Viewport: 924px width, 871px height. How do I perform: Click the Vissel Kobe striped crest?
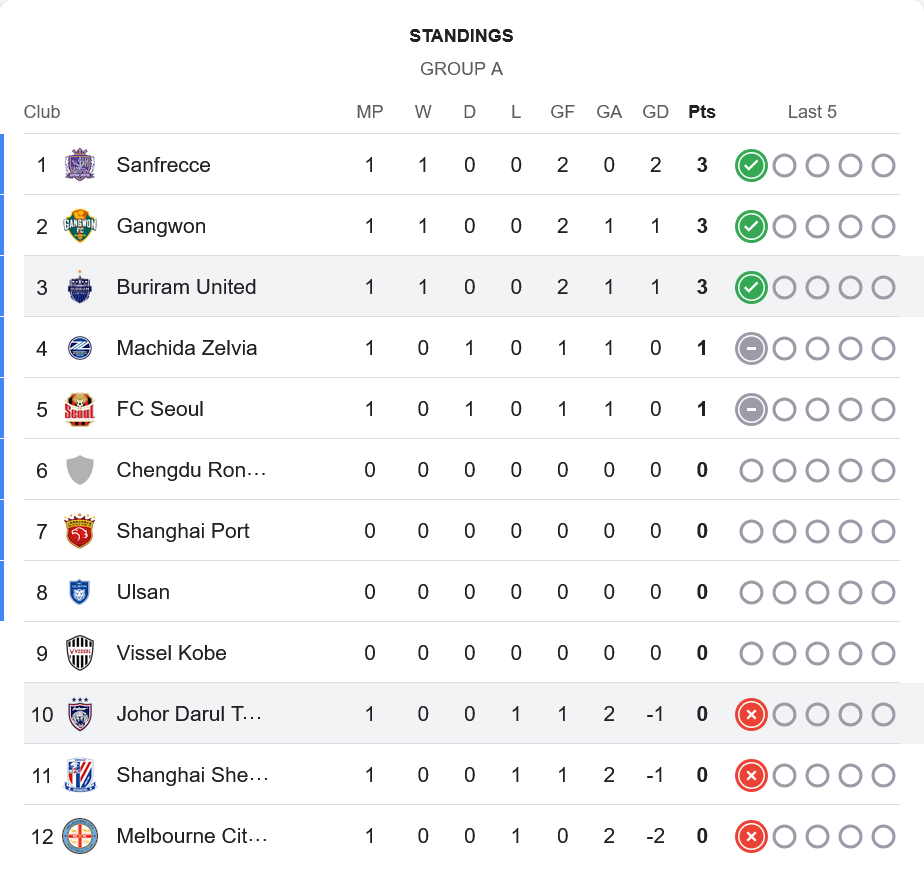(79, 653)
